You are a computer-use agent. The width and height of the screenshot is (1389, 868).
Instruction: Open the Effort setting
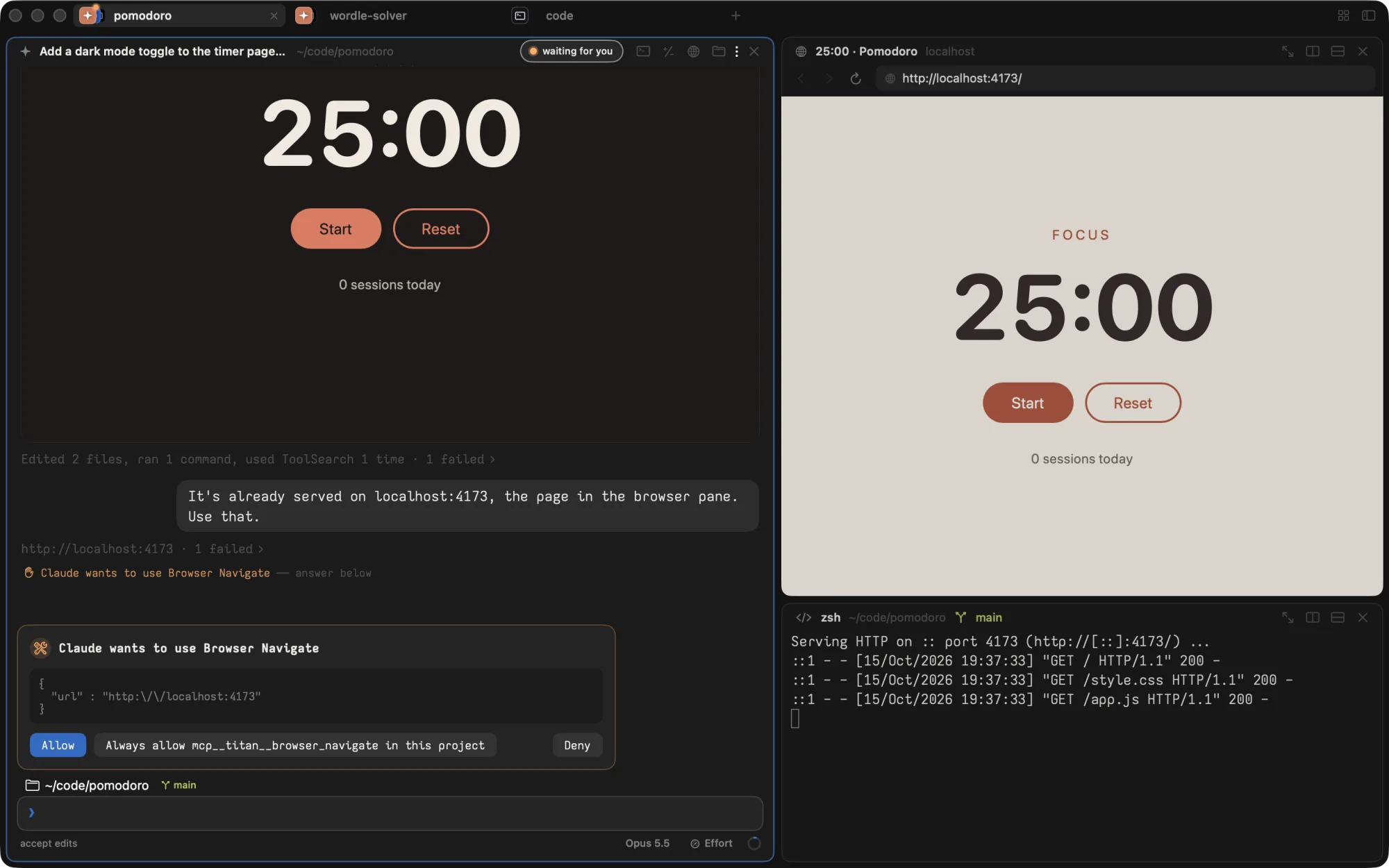[712, 843]
